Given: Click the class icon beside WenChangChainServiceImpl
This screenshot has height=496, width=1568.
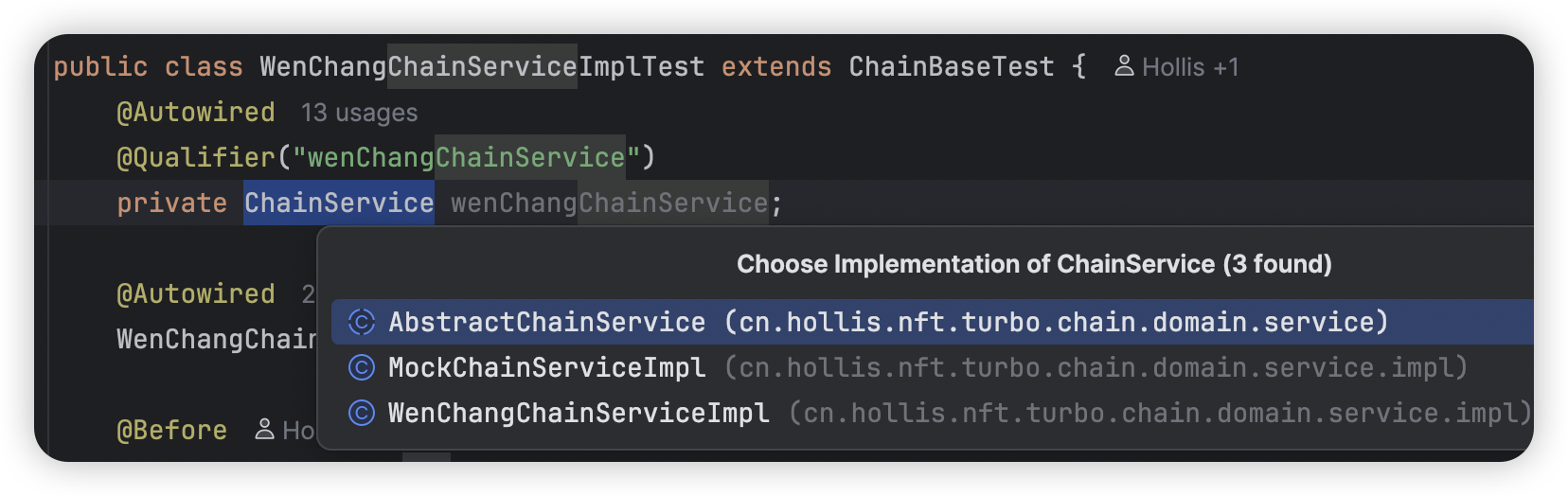Looking at the screenshot, I should coord(362,413).
